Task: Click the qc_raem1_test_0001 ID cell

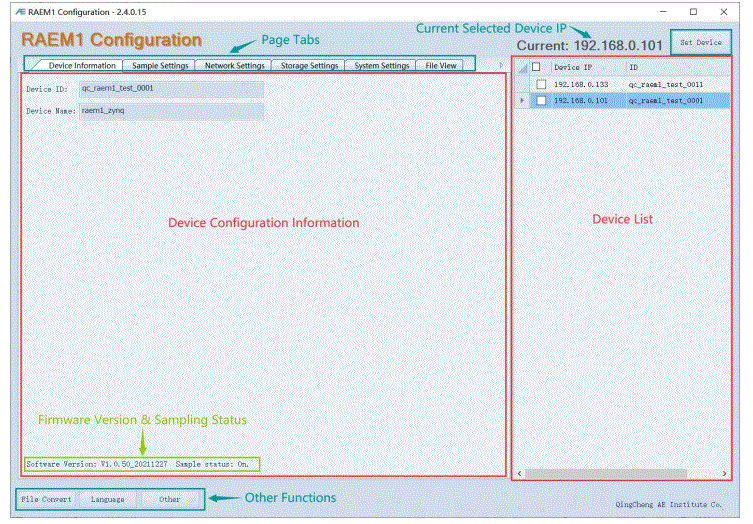Action: pos(678,100)
